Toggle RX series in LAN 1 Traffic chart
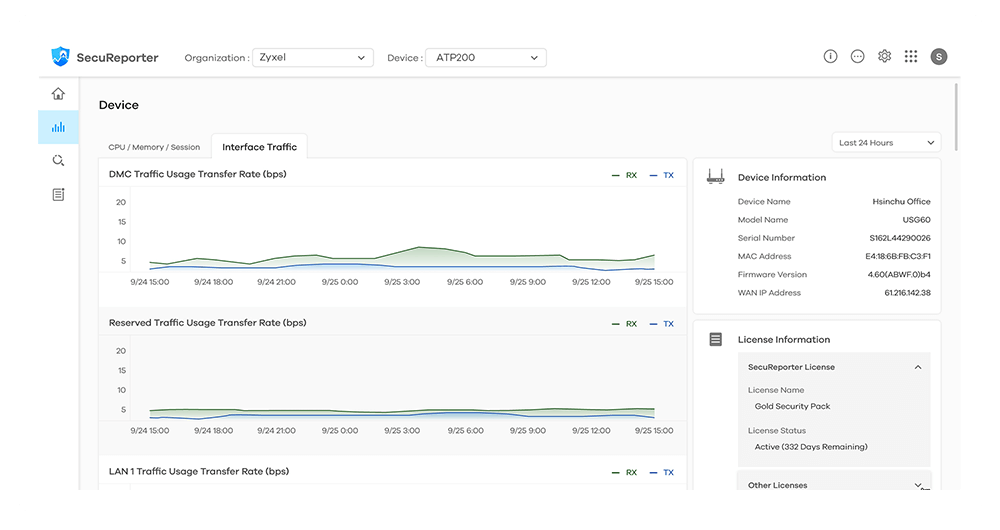This screenshot has height=530, width=1000. [x=624, y=473]
